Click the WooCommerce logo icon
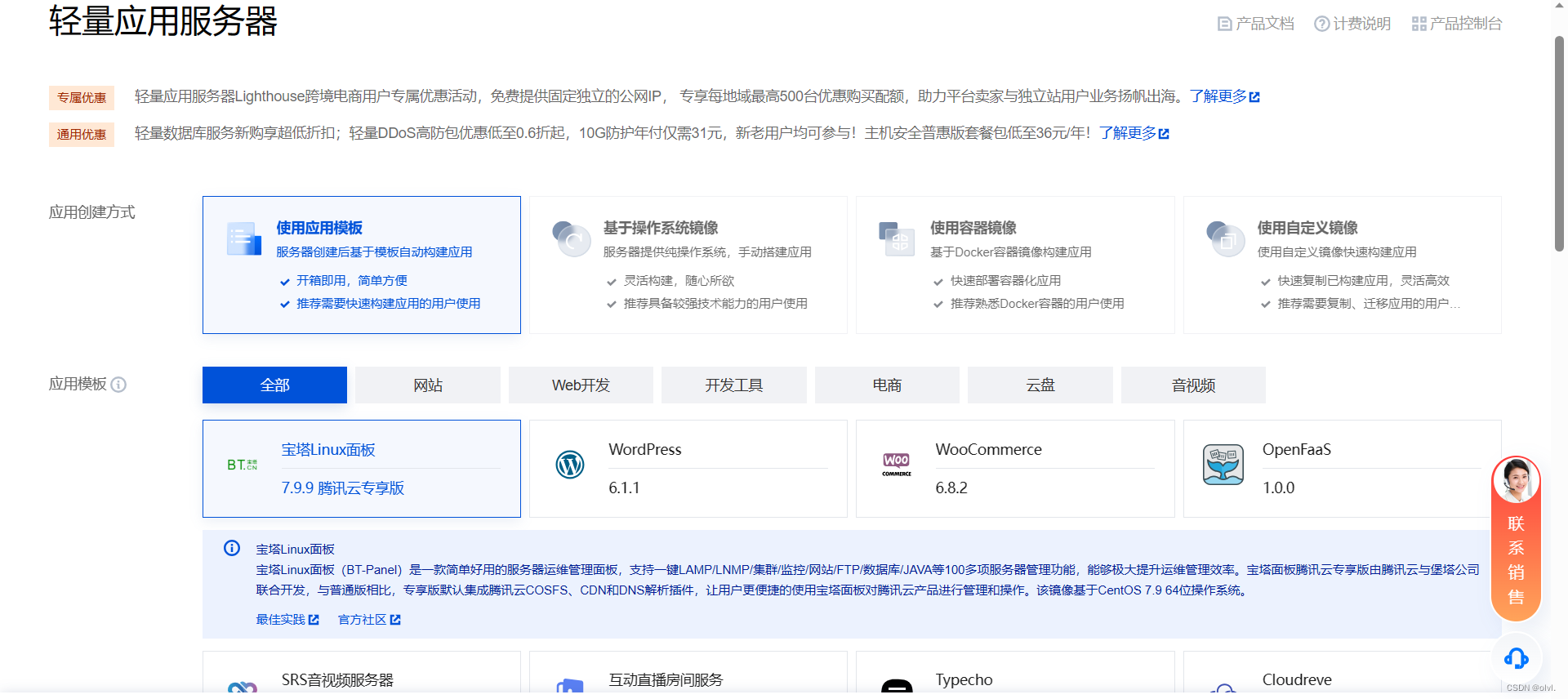The image size is (1568, 699). click(896, 465)
